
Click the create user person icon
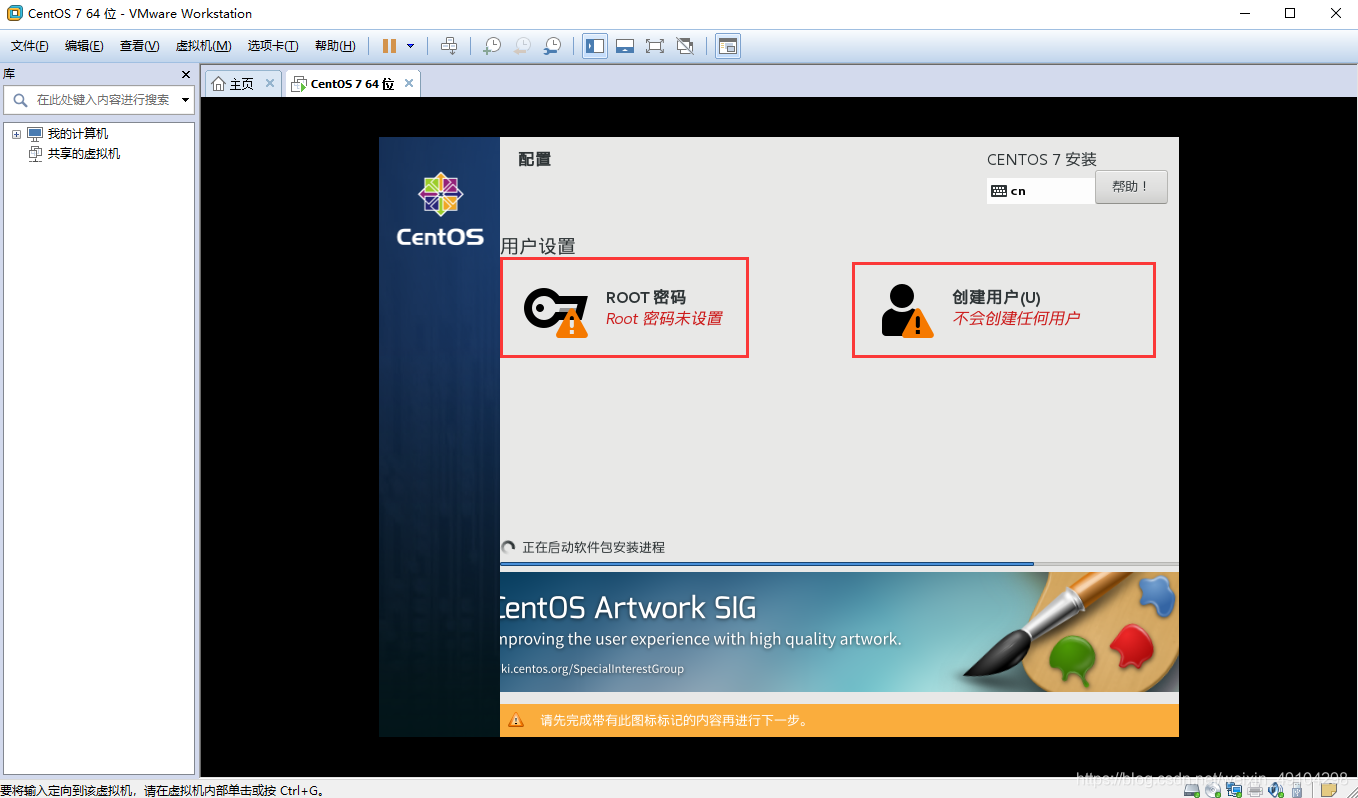[x=906, y=310]
